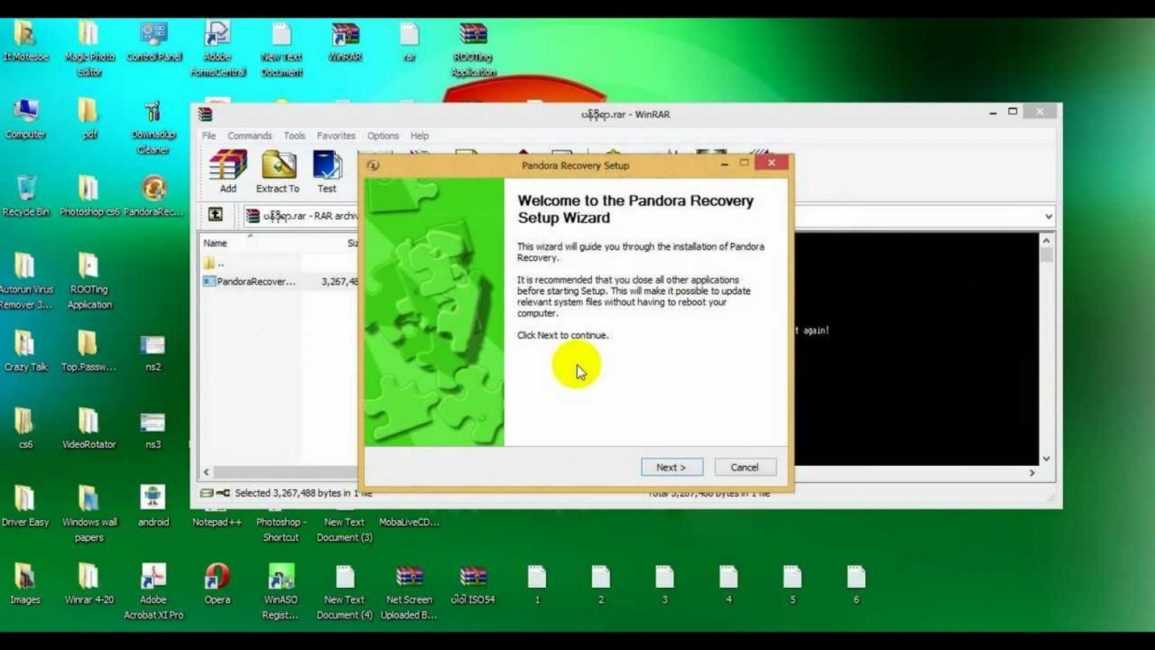Open the Commands menu
1155x650 pixels.
pos(249,136)
